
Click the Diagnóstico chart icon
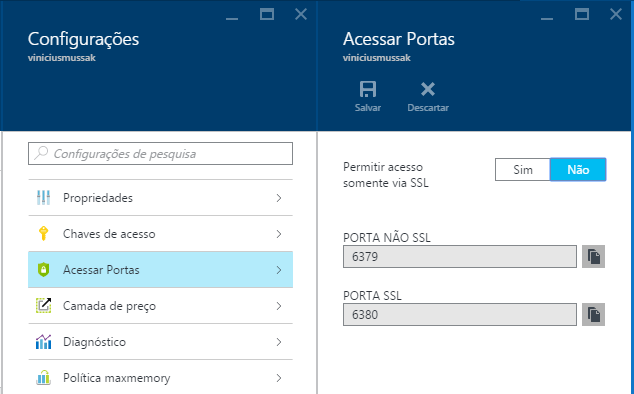pos(43,341)
